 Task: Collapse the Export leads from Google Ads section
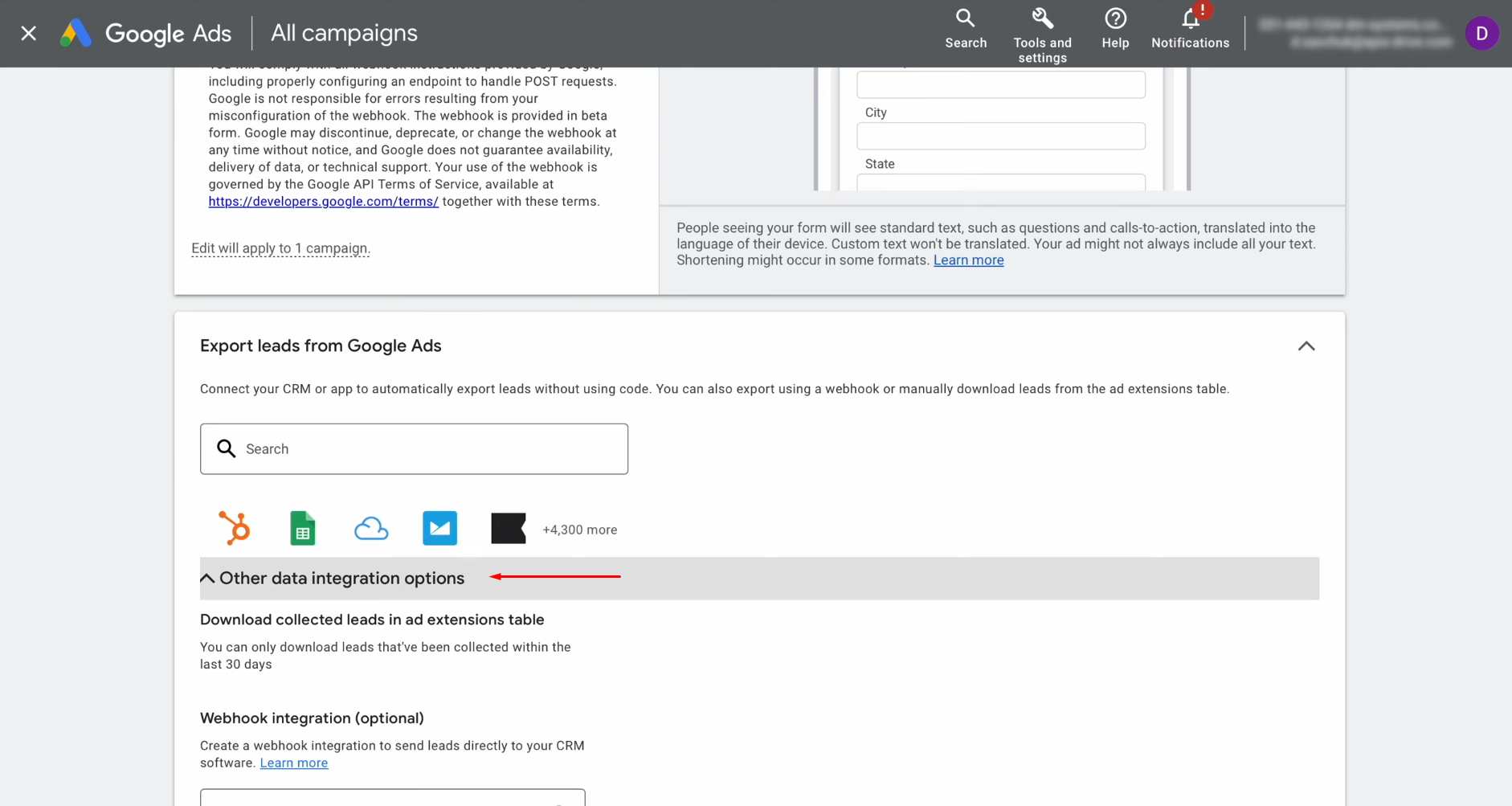[1306, 346]
